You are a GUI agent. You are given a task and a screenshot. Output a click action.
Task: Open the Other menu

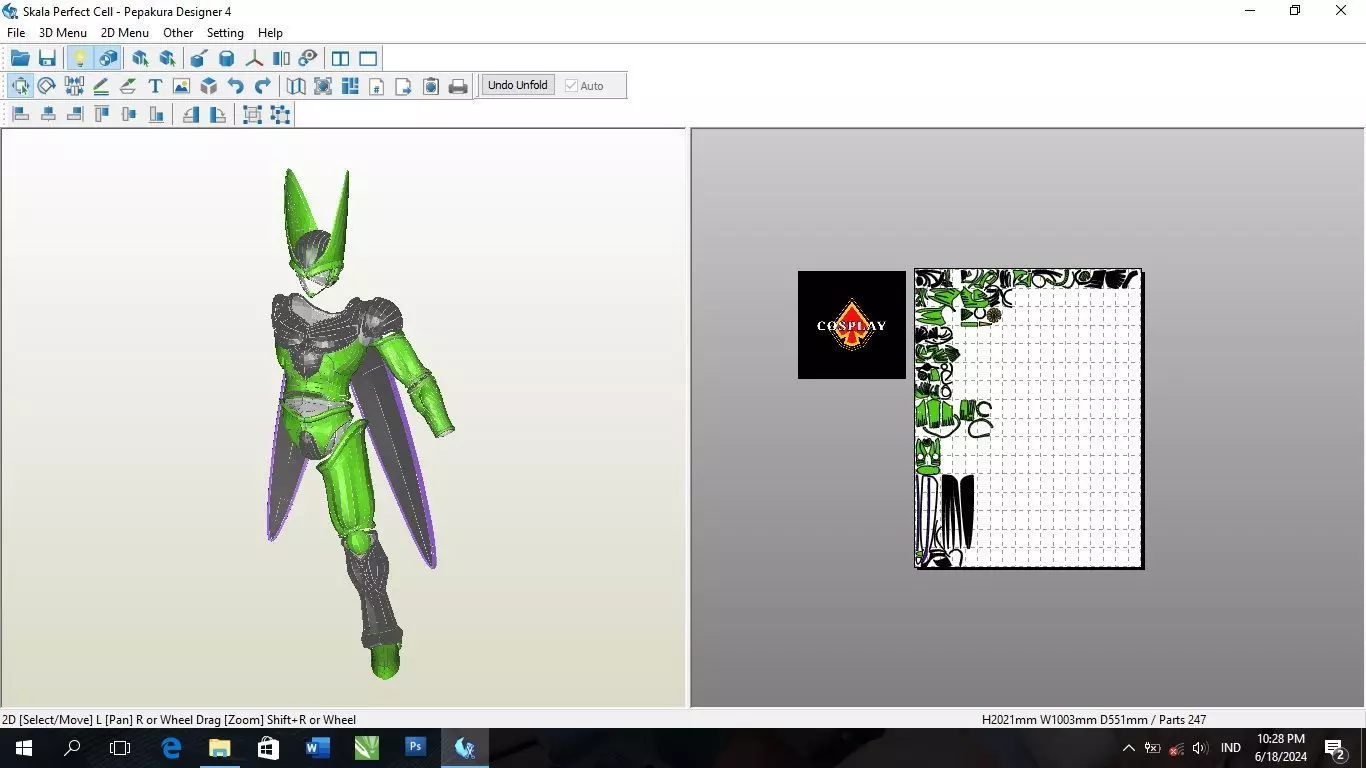tap(178, 33)
